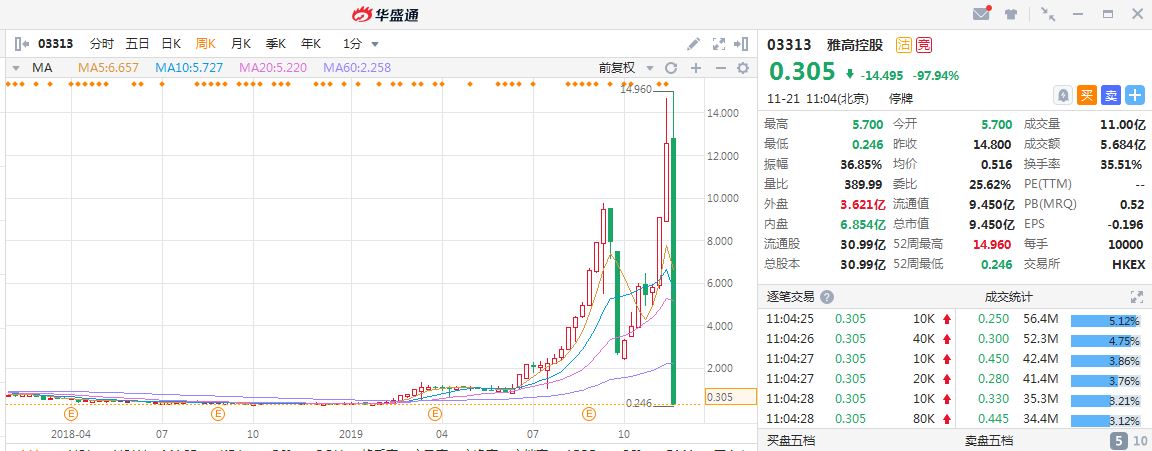Click the MA20:5.220 indicator label
Screen dimensions: 1152x451
(x=273, y=68)
